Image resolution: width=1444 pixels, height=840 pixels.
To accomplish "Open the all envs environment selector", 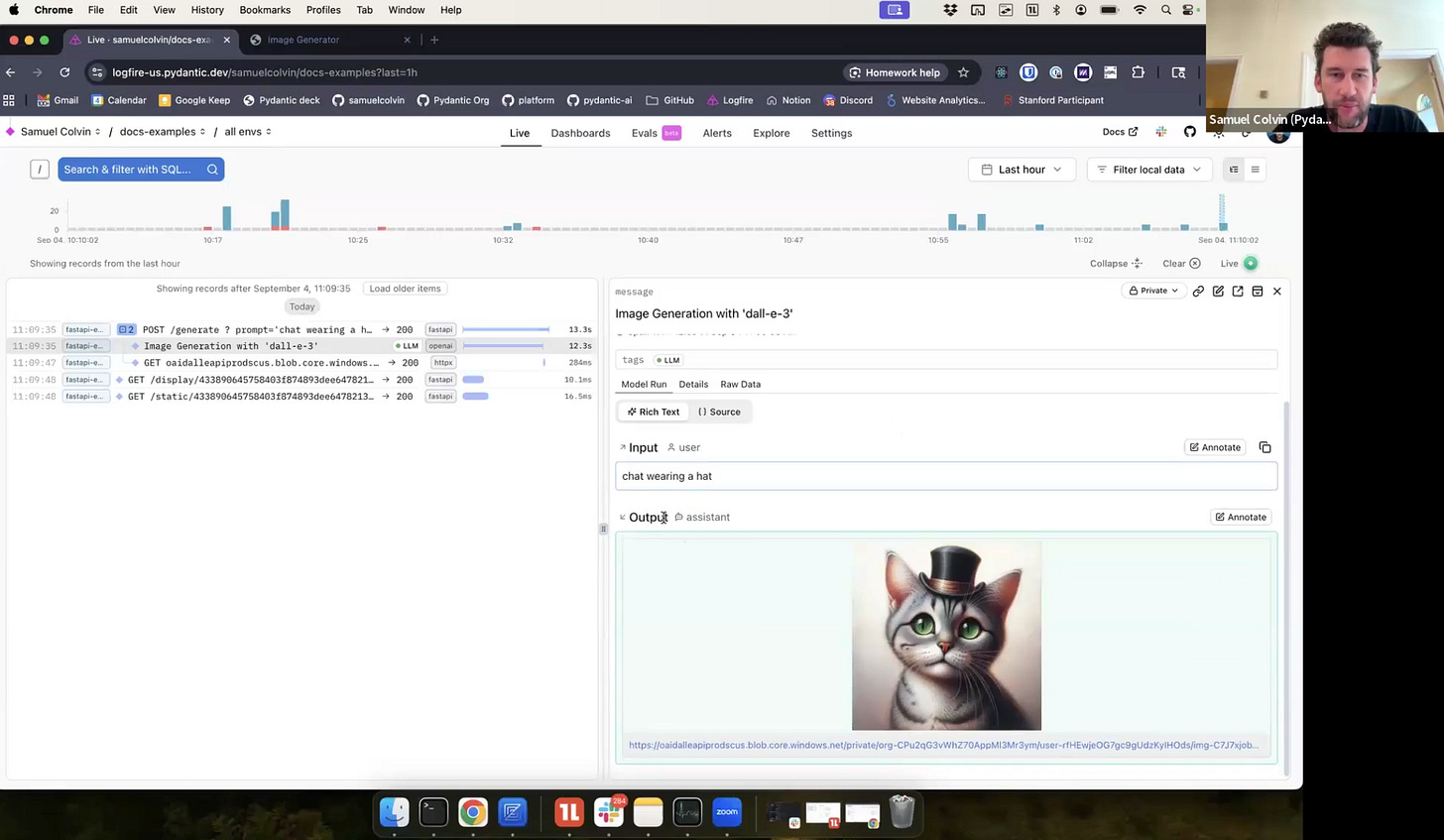I will [x=248, y=132].
